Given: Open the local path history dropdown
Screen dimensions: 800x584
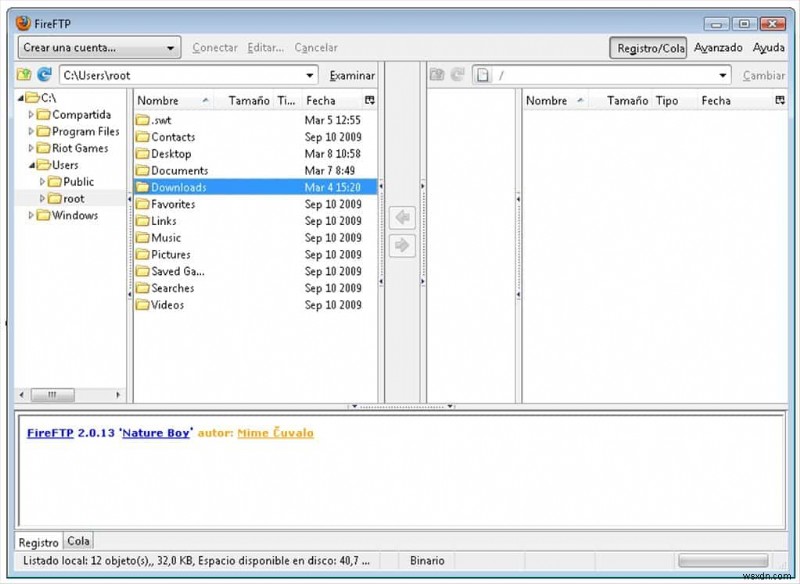Looking at the screenshot, I should (309, 75).
